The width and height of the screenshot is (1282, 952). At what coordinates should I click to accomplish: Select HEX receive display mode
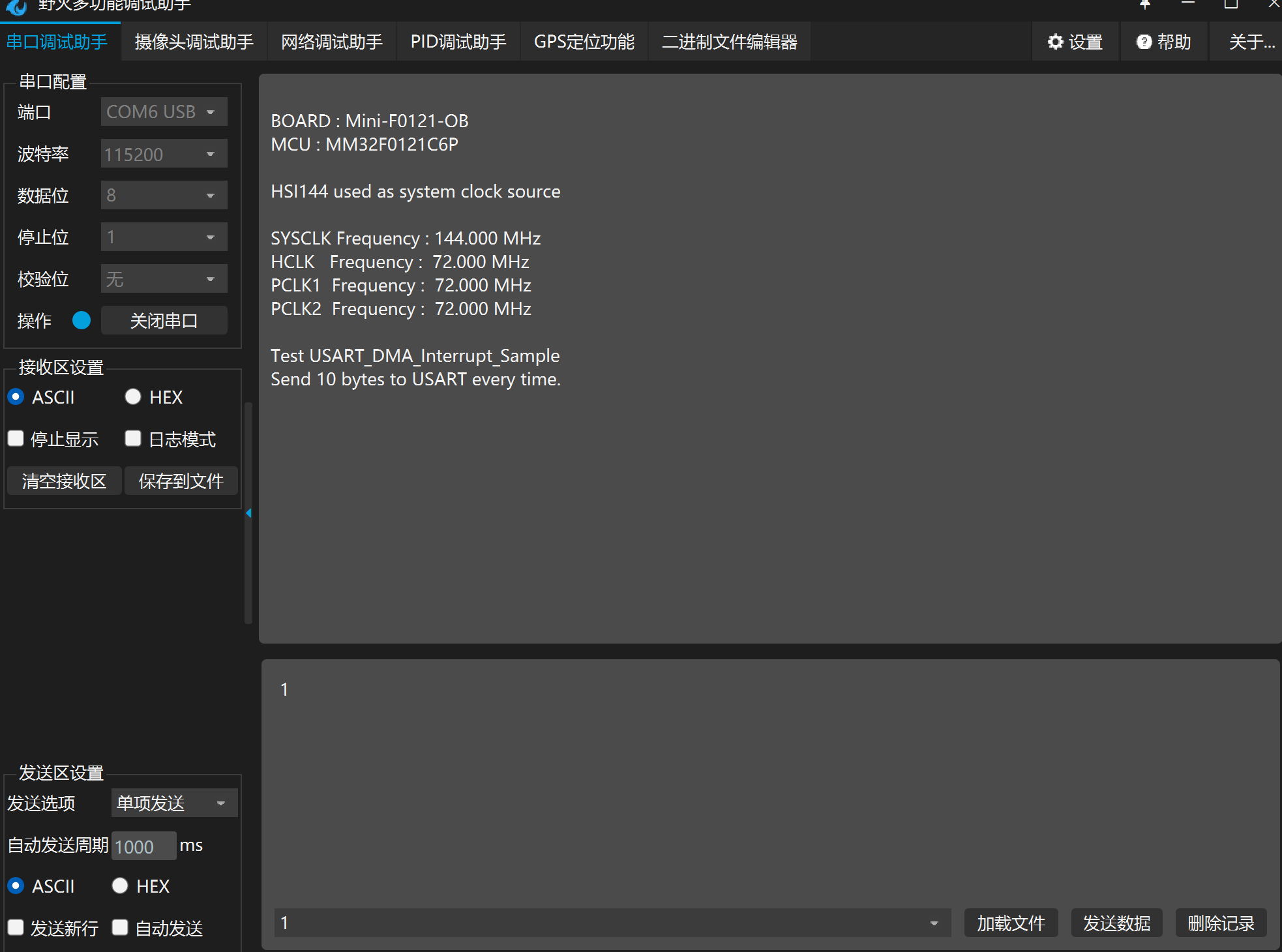click(x=133, y=397)
